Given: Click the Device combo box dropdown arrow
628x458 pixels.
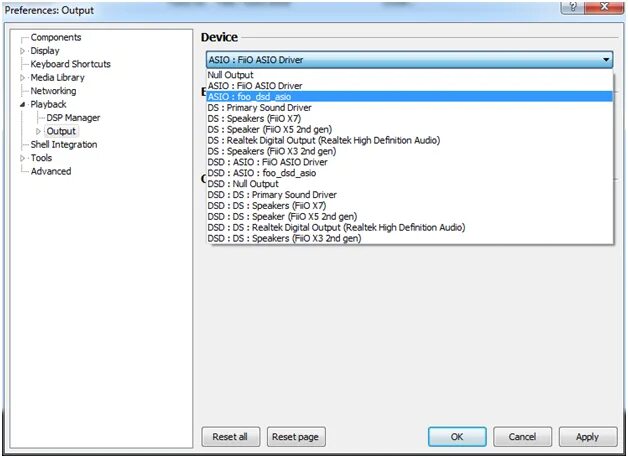Looking at the screenshot, I should 606,60.
